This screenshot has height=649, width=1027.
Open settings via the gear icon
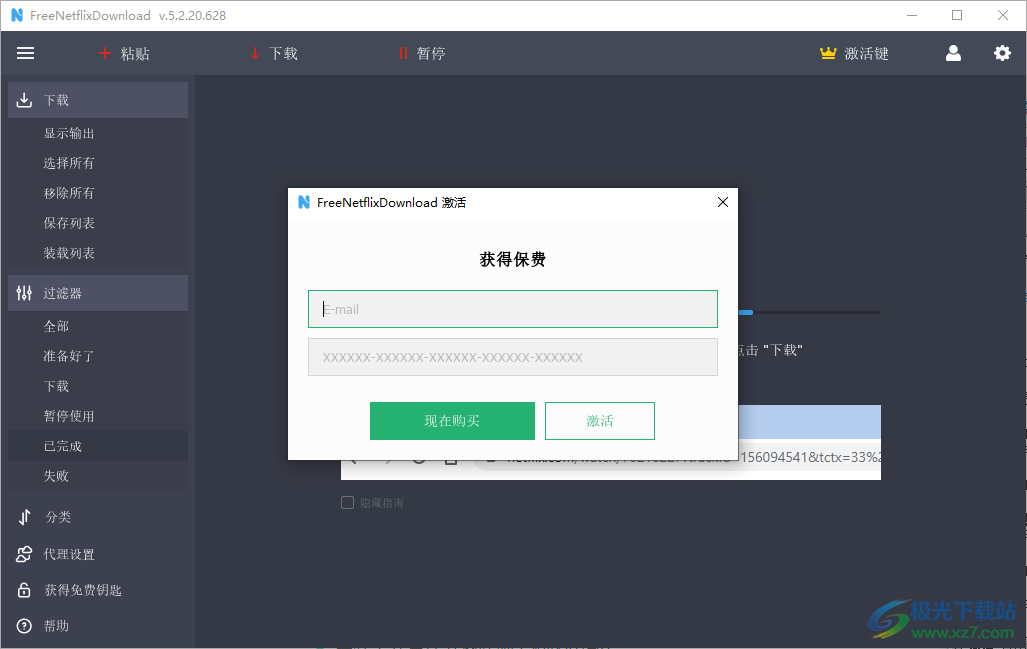[1002, 53]
